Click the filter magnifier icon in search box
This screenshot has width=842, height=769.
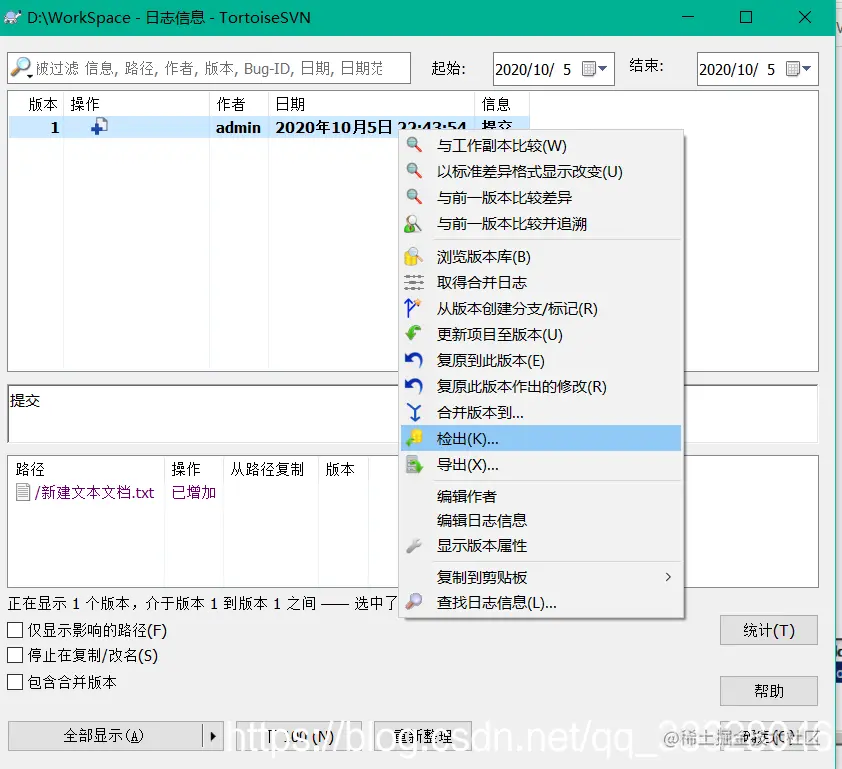click(x=20, y=68)
